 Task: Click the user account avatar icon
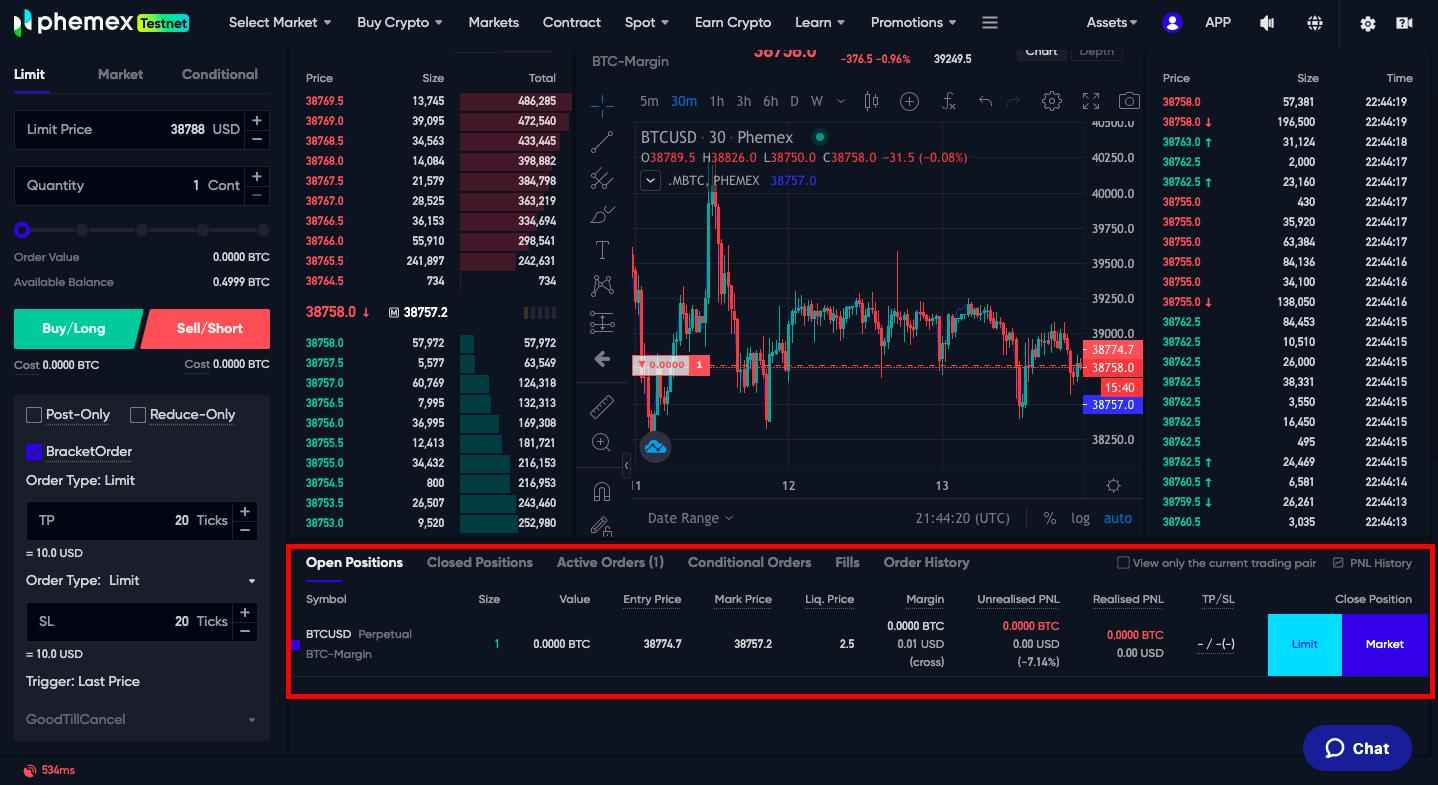[x=1172, y=22]
